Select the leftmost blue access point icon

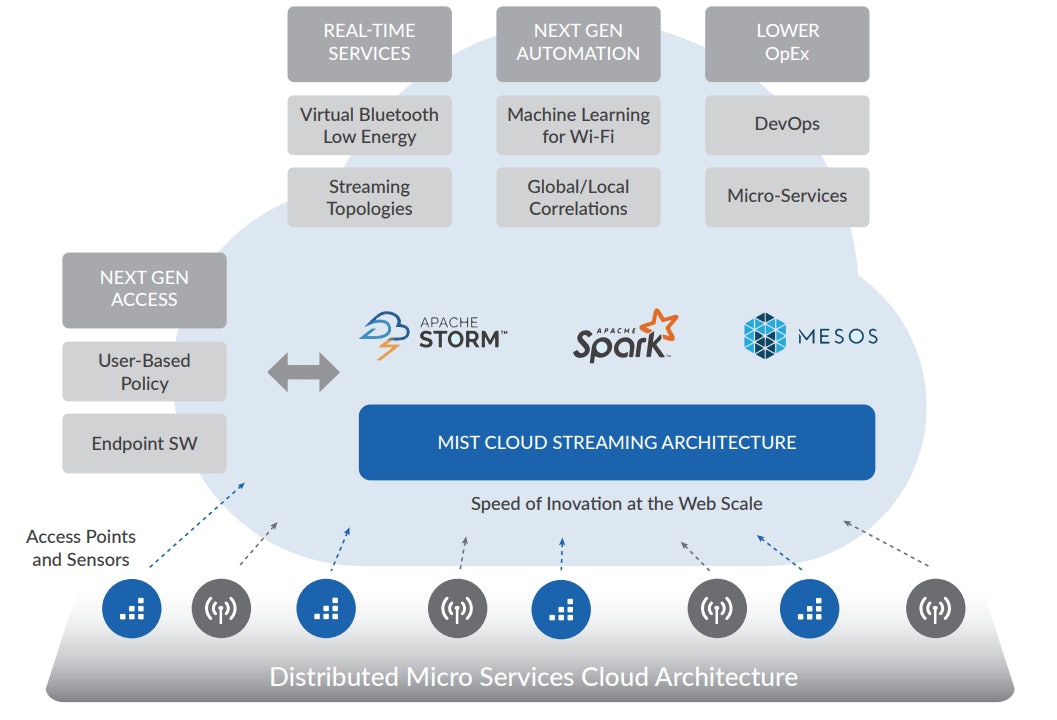pos(132,608)
